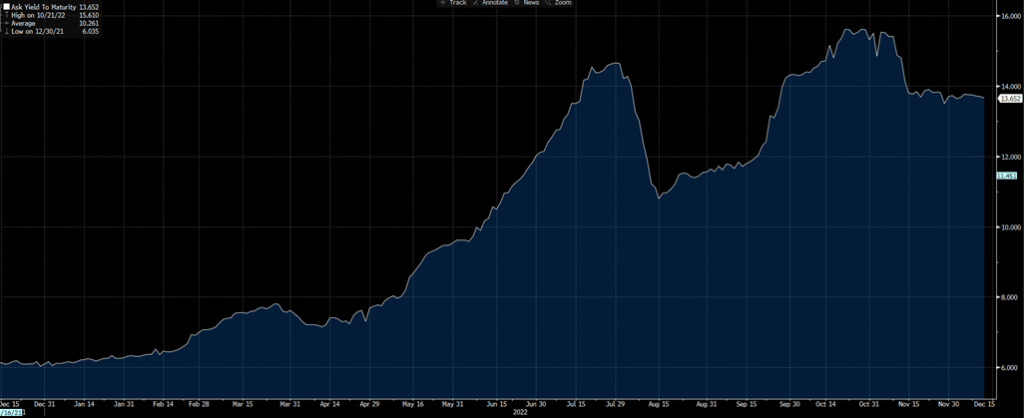The image size is (1024, 418).
Task: Select the Track toolbar label
Action: click(457, 4)
